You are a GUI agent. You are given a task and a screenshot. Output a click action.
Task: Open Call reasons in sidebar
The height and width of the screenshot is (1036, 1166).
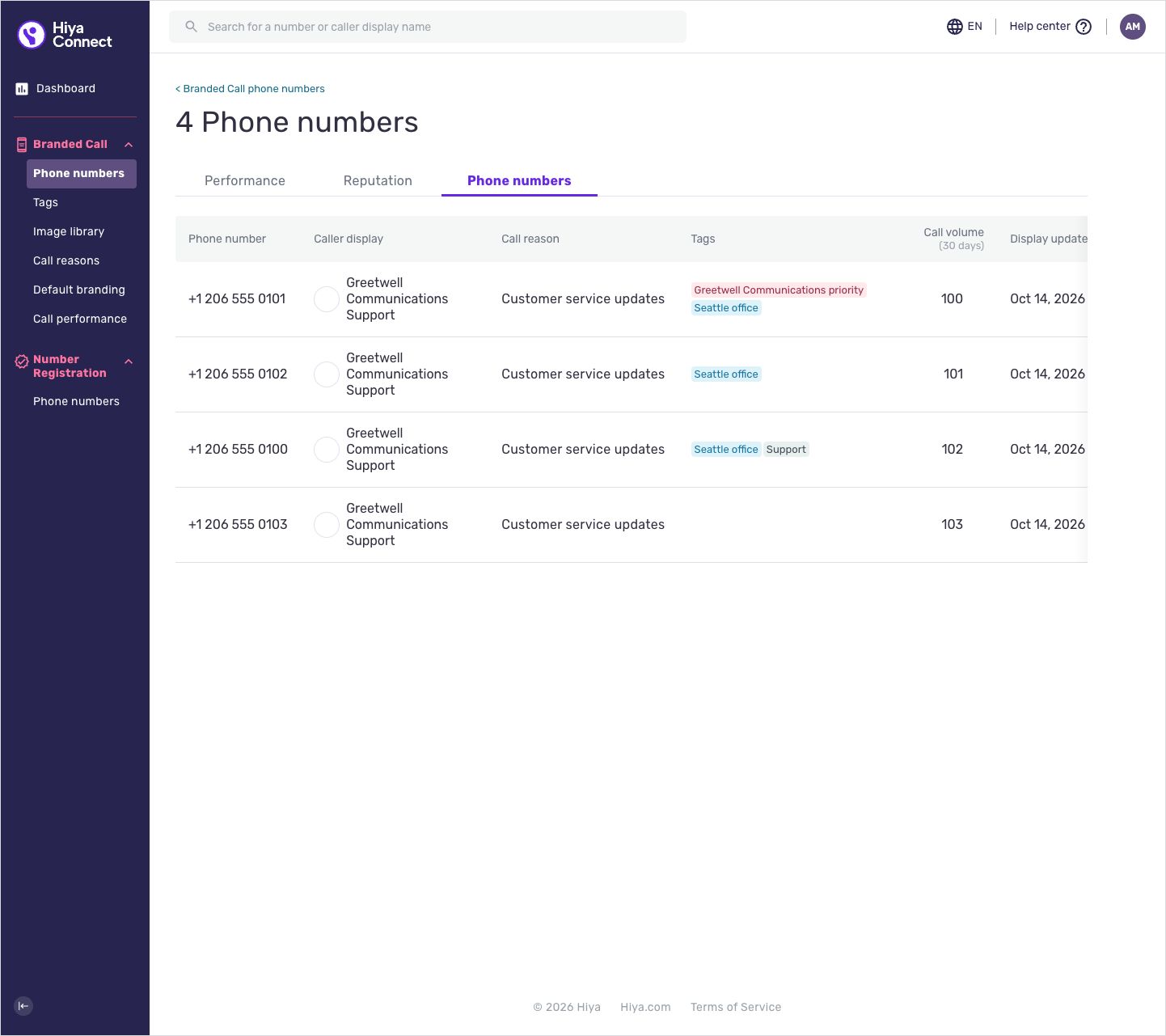[x=66, y=261]
